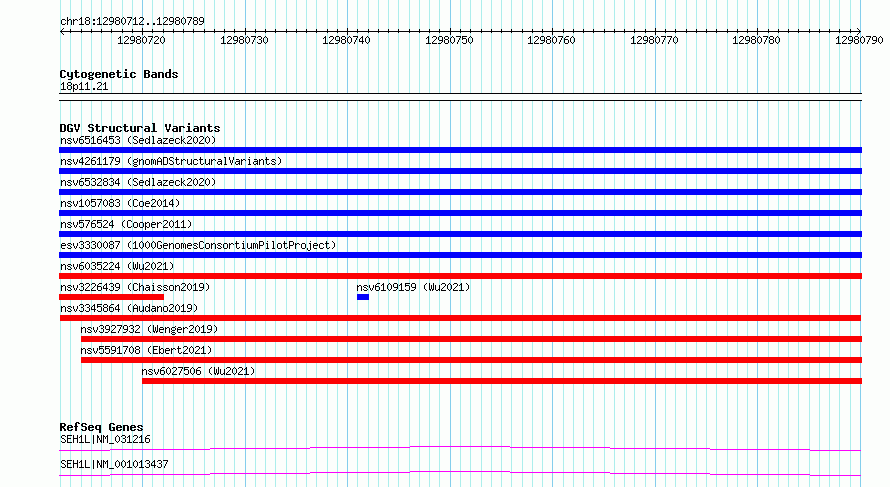Viewport: 890px width, 487px height.
Task: Click ruler position 12980760
Action: (551, 40)
